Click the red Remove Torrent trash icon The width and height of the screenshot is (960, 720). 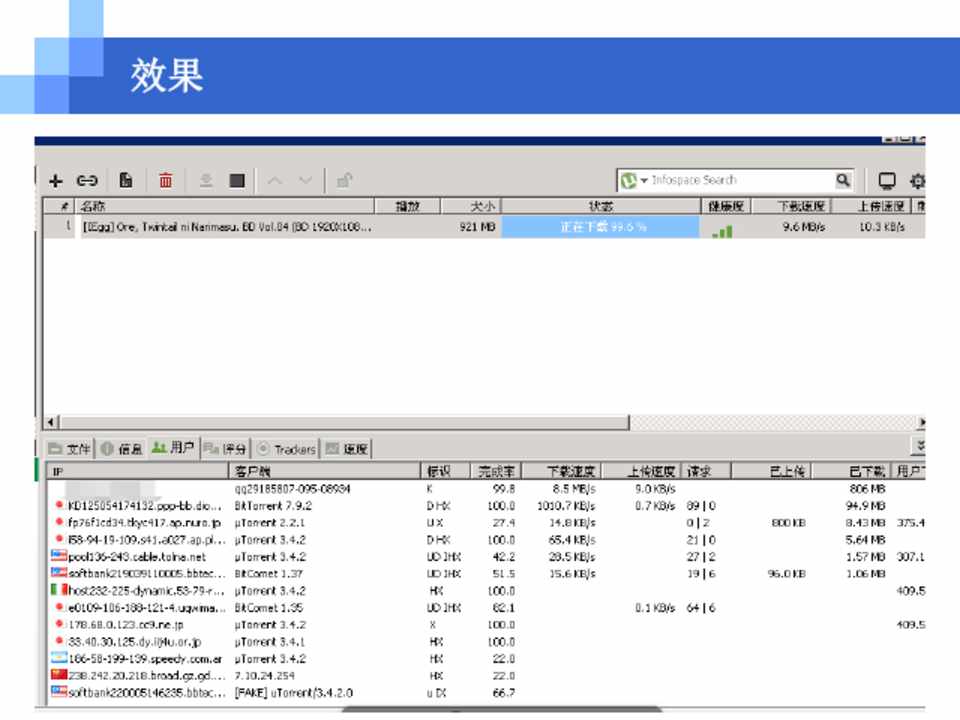[x=166, y=181]
